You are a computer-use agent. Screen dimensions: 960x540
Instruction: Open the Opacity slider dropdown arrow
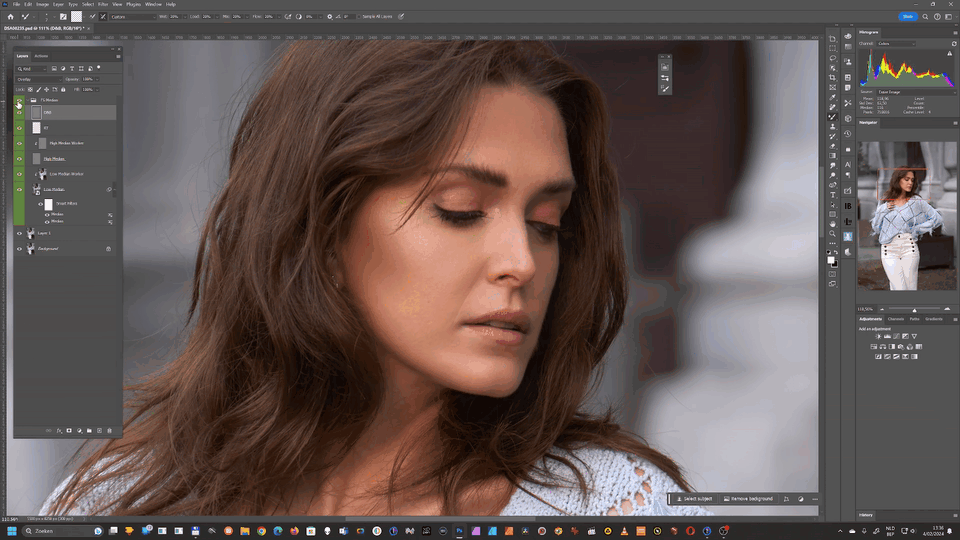click(97, 79)
